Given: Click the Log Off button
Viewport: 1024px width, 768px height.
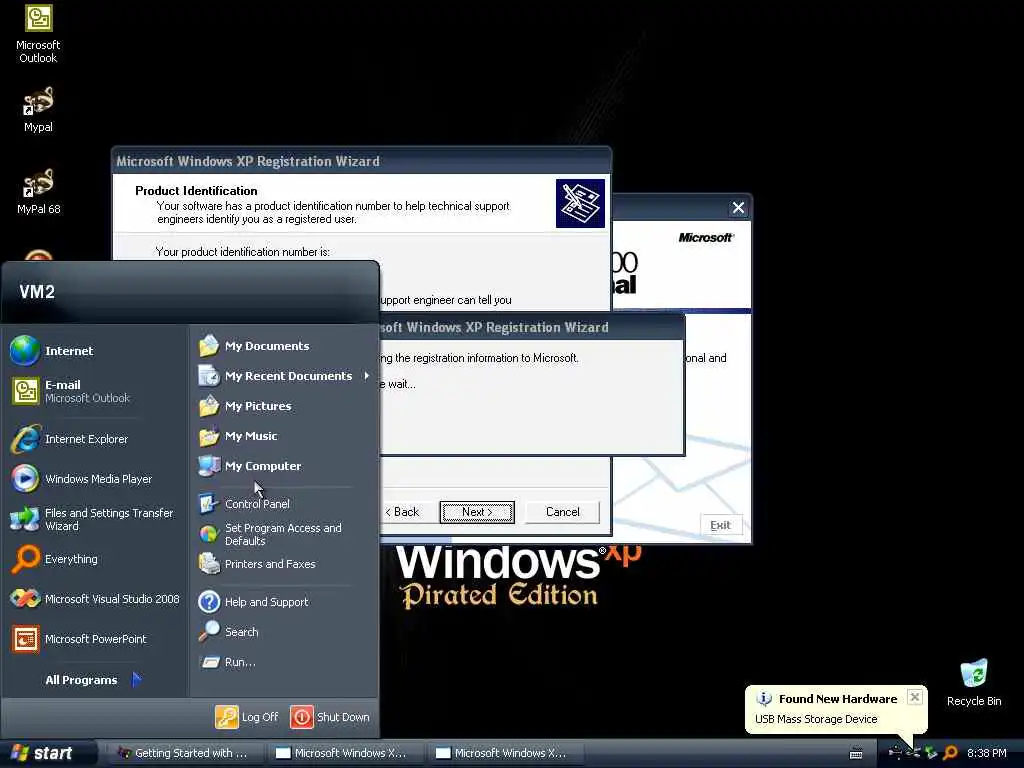Looking at the screenshot, I should point(247,716).
